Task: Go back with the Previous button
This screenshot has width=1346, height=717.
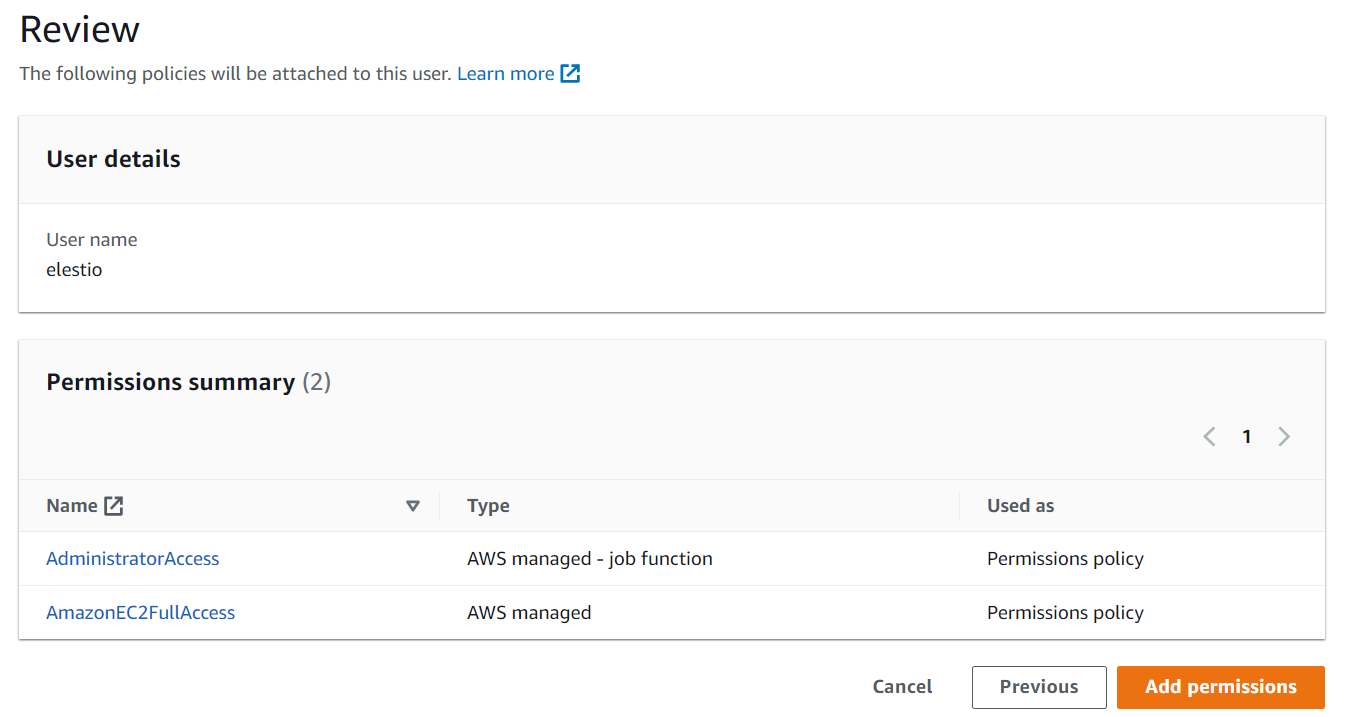Action: (1039, 687)
